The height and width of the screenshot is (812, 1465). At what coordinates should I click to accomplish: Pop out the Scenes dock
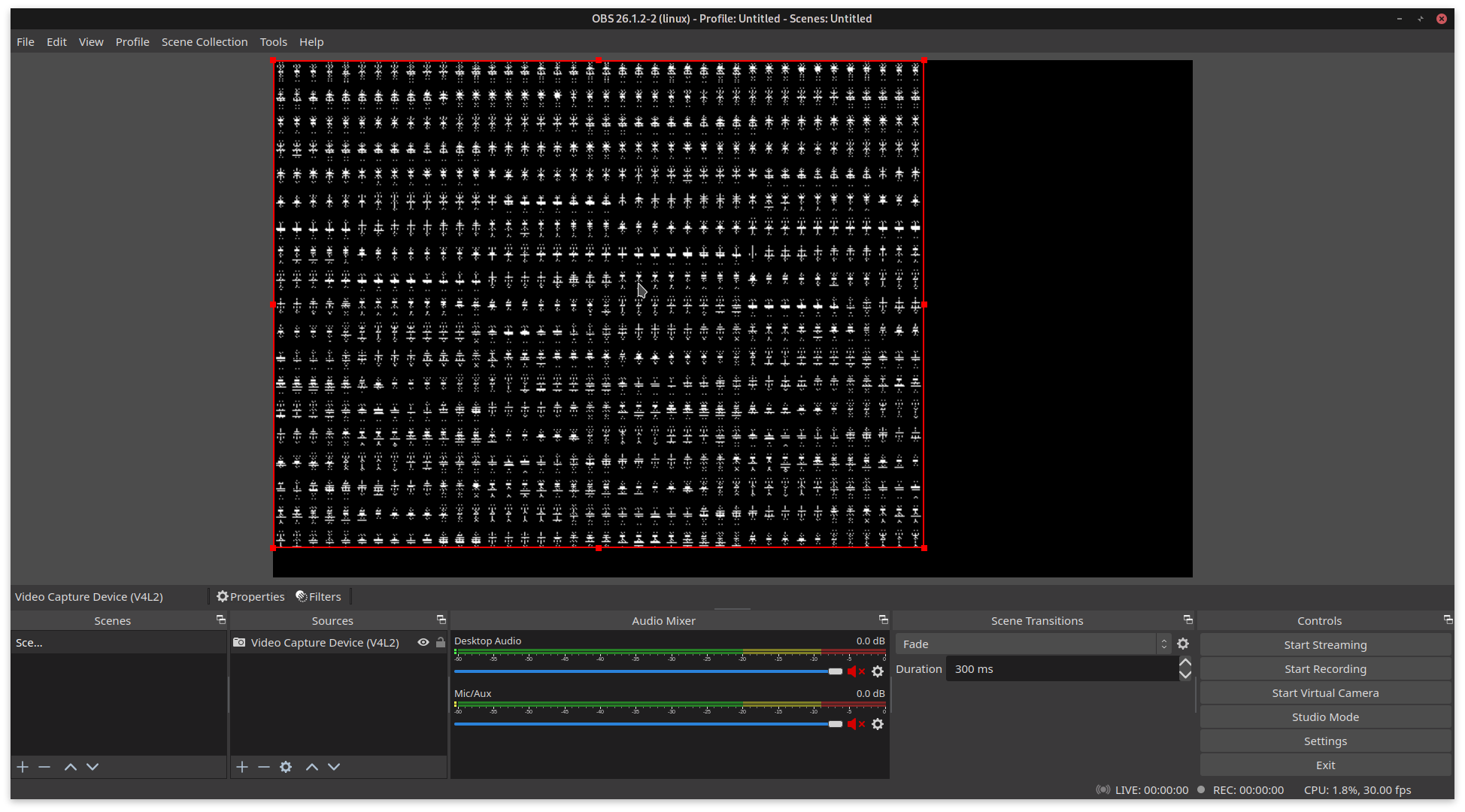(221, 620)
